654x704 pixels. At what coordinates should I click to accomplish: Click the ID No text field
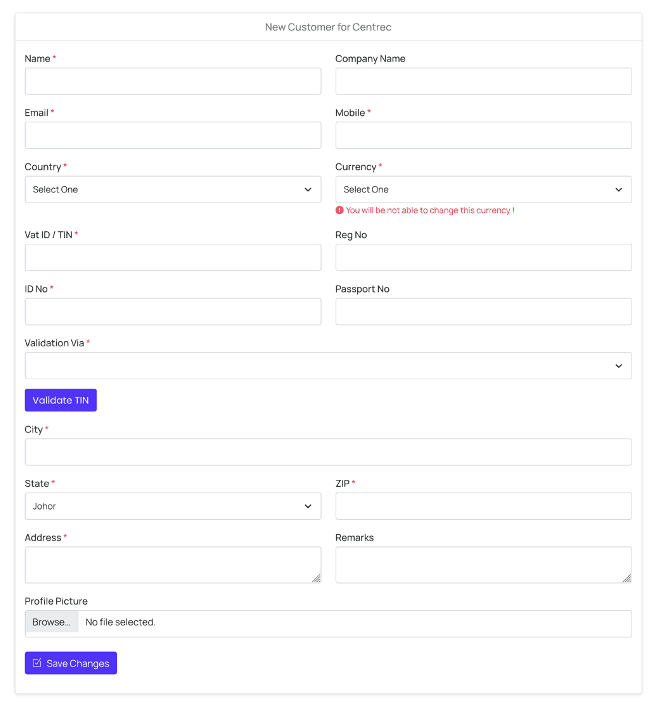(172, 311)
